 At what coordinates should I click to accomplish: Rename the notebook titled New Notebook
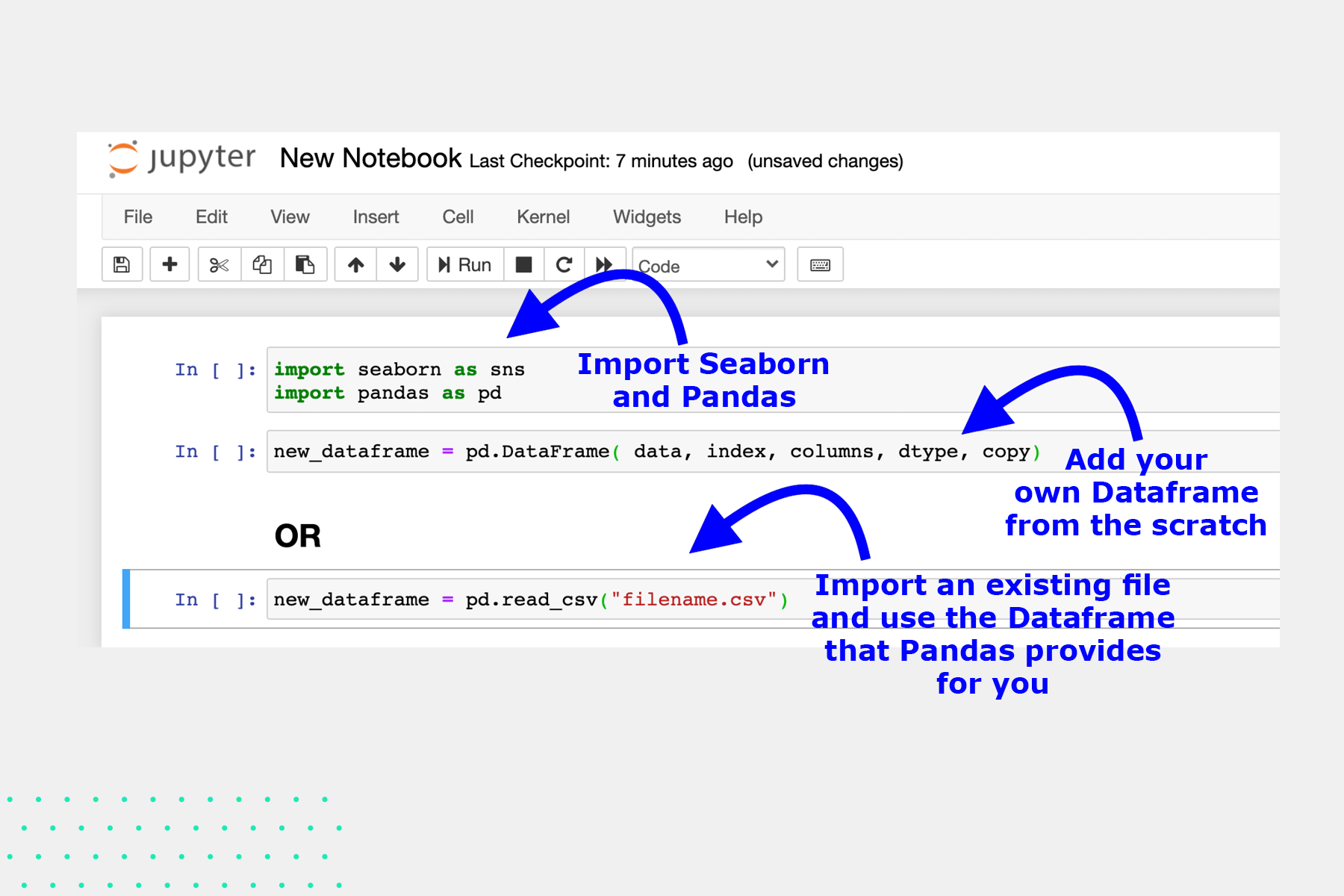coord(370,158)
